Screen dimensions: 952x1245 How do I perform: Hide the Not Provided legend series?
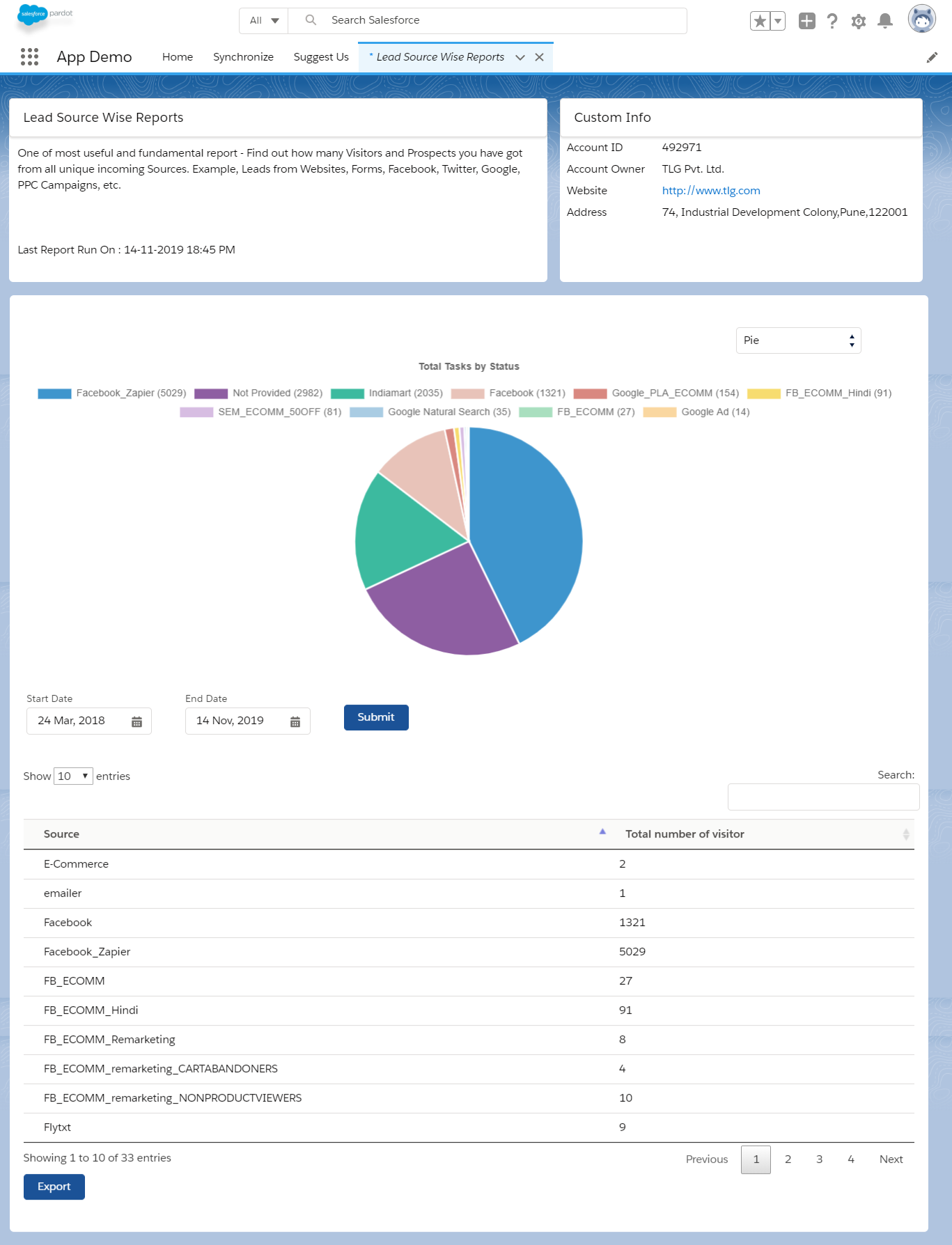tap(258, 393)
